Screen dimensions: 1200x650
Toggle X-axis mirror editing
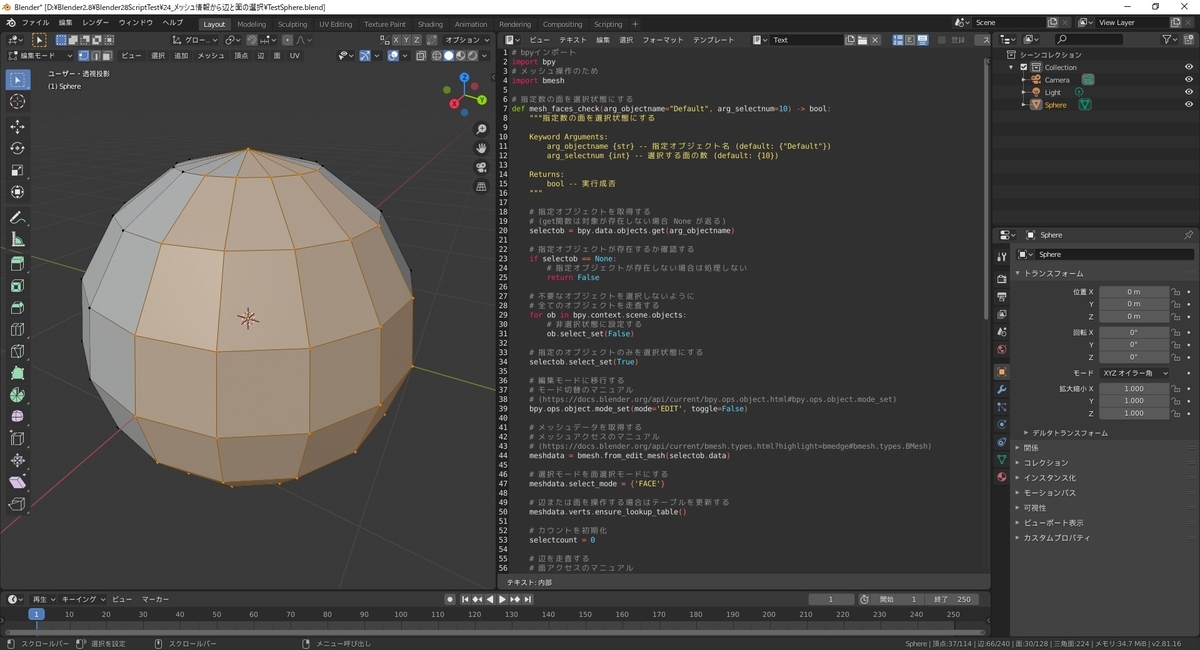tap(397, 40)
